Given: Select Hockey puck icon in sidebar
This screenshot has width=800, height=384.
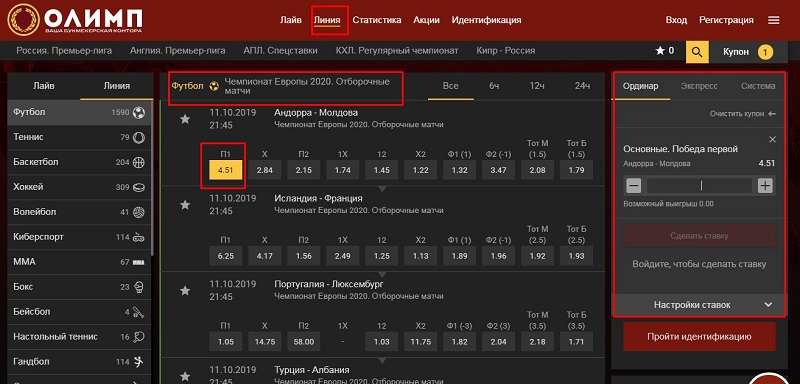Looking at the screenshot, I should [x=138, y=188].
